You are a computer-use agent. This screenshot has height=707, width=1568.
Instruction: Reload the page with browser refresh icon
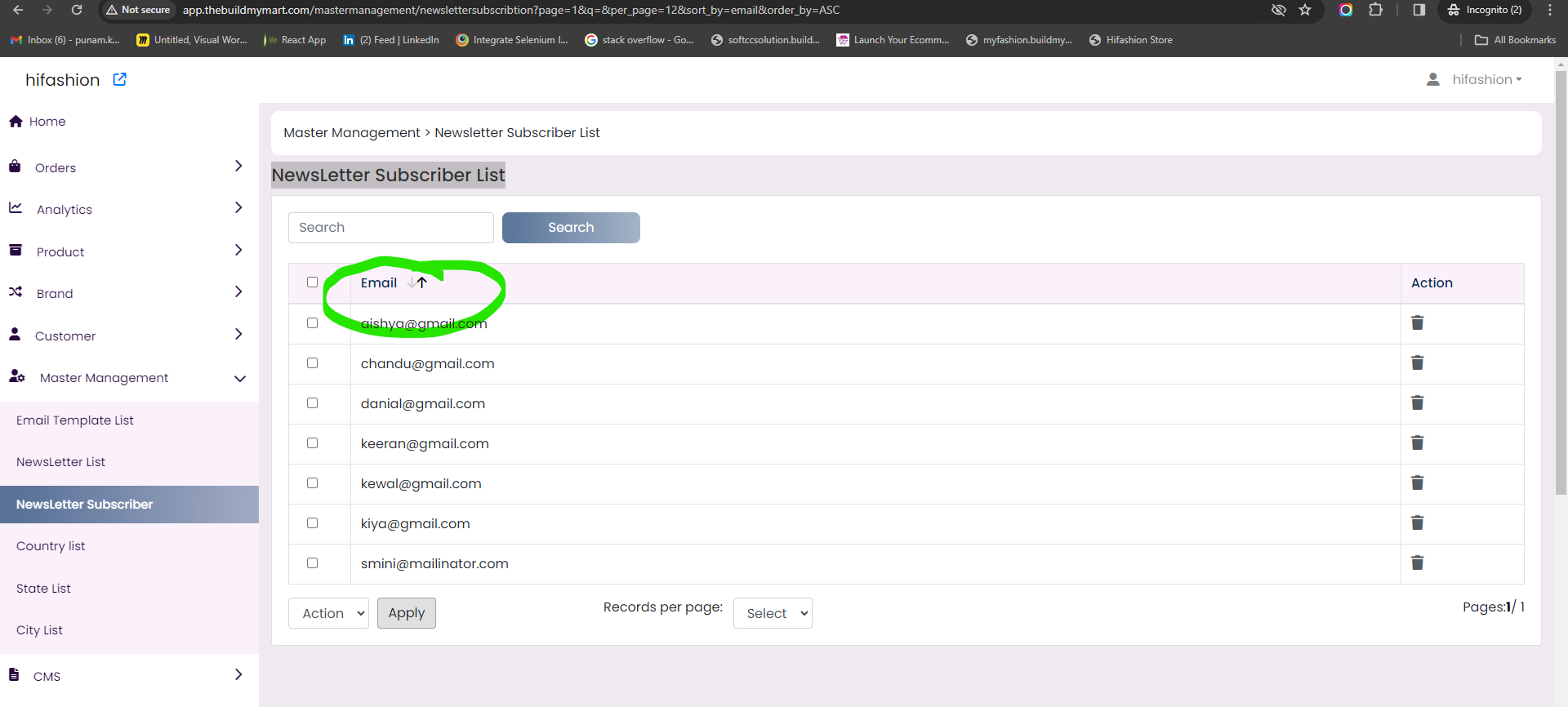tap(77, 10)
